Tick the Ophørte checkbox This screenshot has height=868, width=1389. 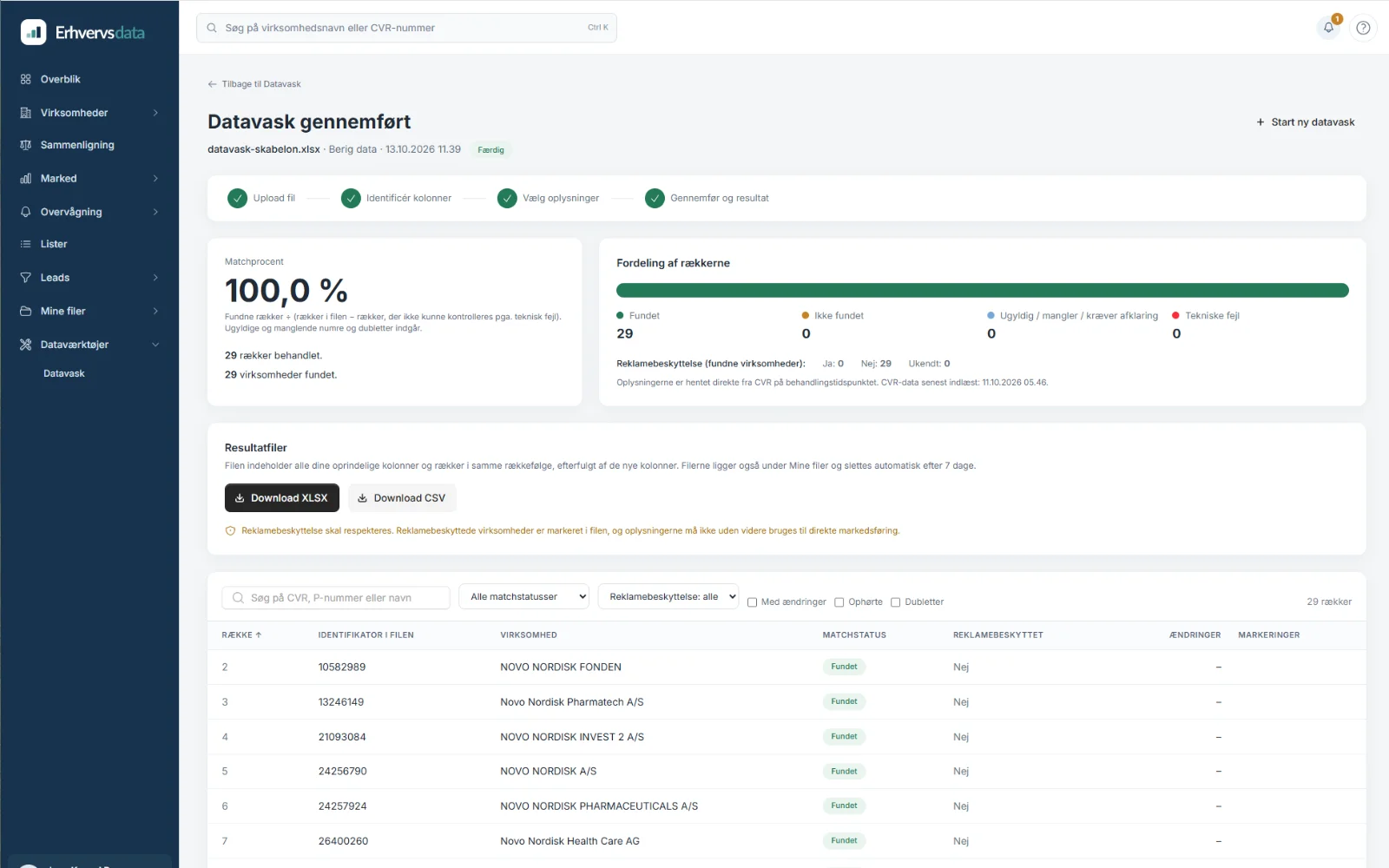tap(839, 602)
